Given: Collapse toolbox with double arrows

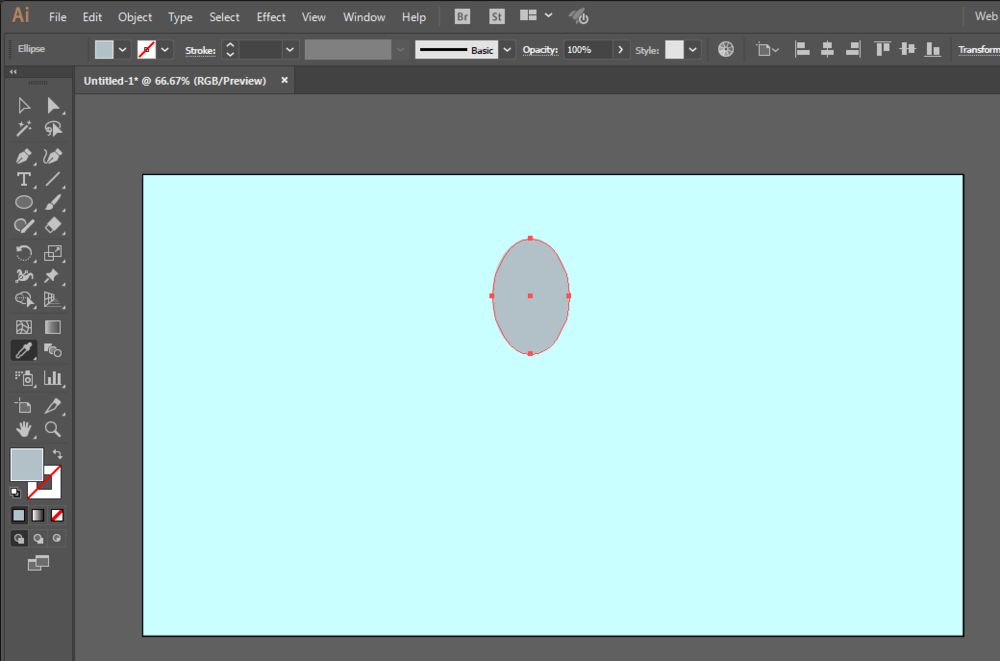Looking at the screenshot, I should [13, 71].
